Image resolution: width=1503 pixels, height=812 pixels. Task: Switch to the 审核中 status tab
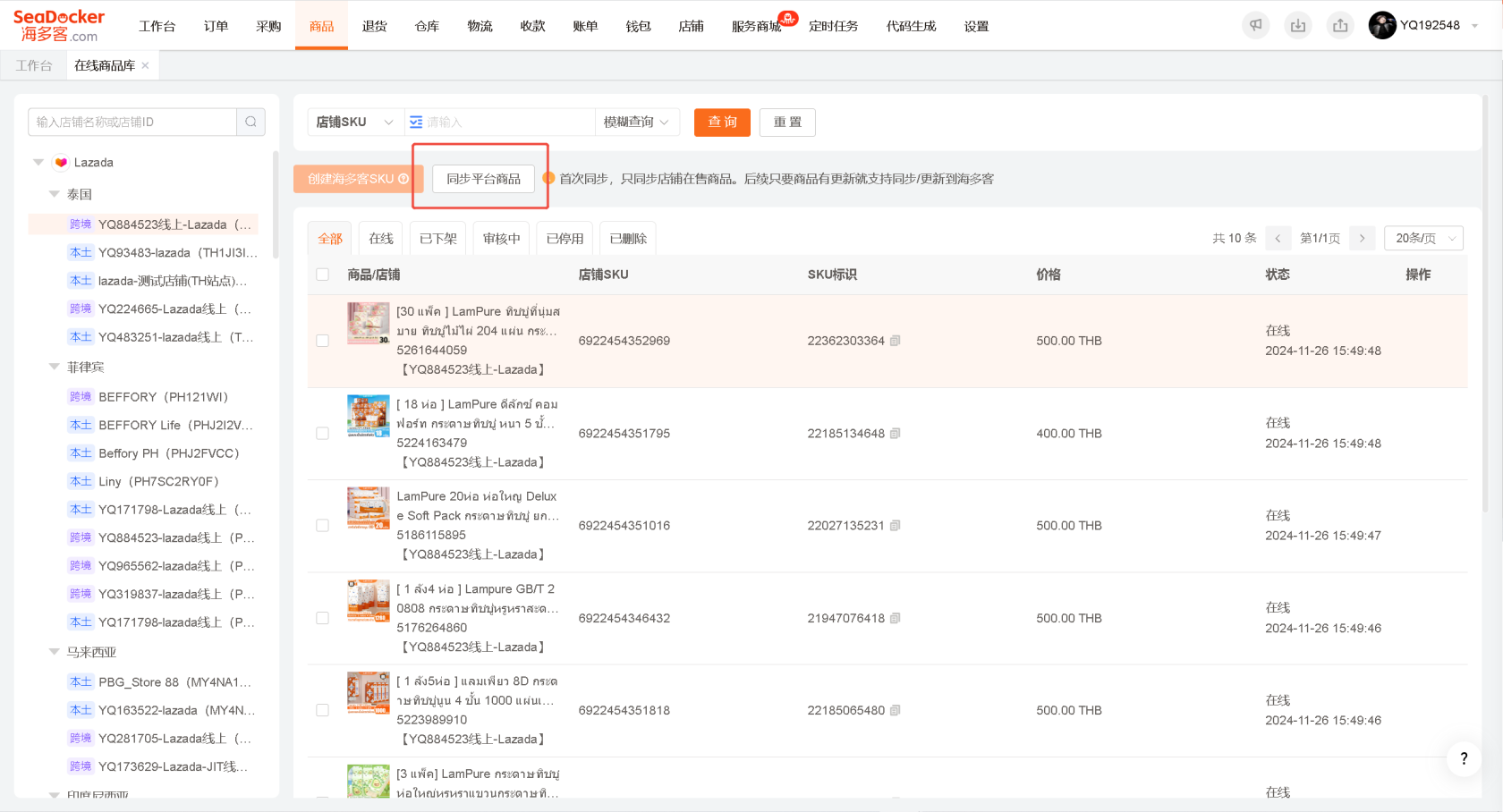pyautogui.click(x=502, y=239)
